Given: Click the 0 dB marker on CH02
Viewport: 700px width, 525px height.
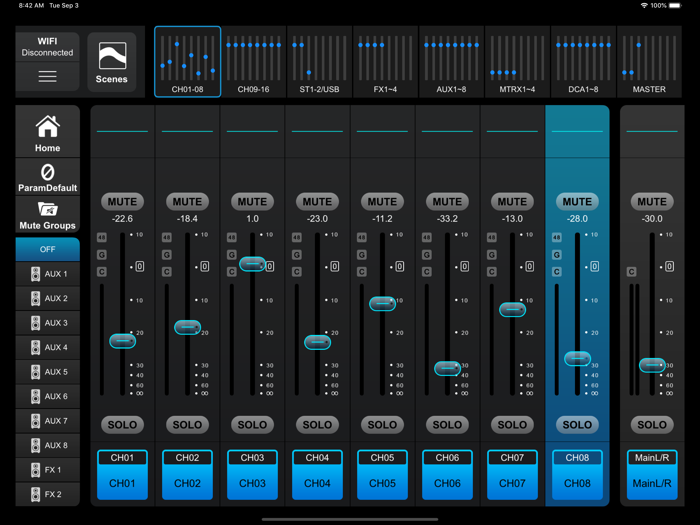Looking at the screenshot, I should 204,267.
